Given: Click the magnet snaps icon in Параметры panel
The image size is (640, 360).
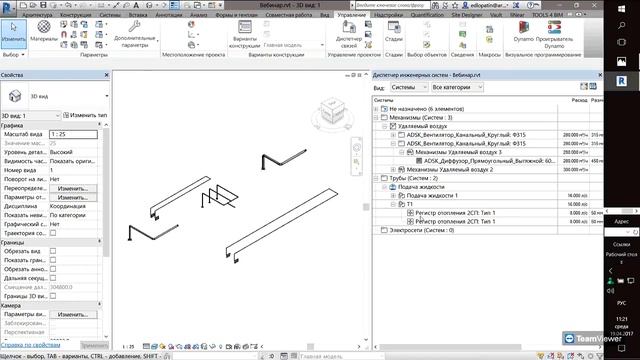Looking at the screenshot, I should click(64, 35).
